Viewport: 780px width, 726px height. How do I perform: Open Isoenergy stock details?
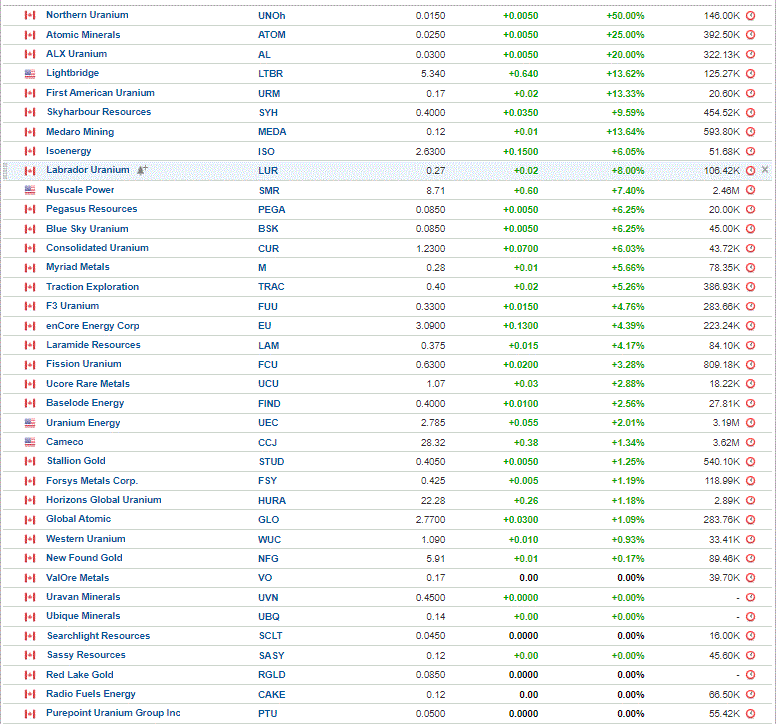click(x=69, y=151)
